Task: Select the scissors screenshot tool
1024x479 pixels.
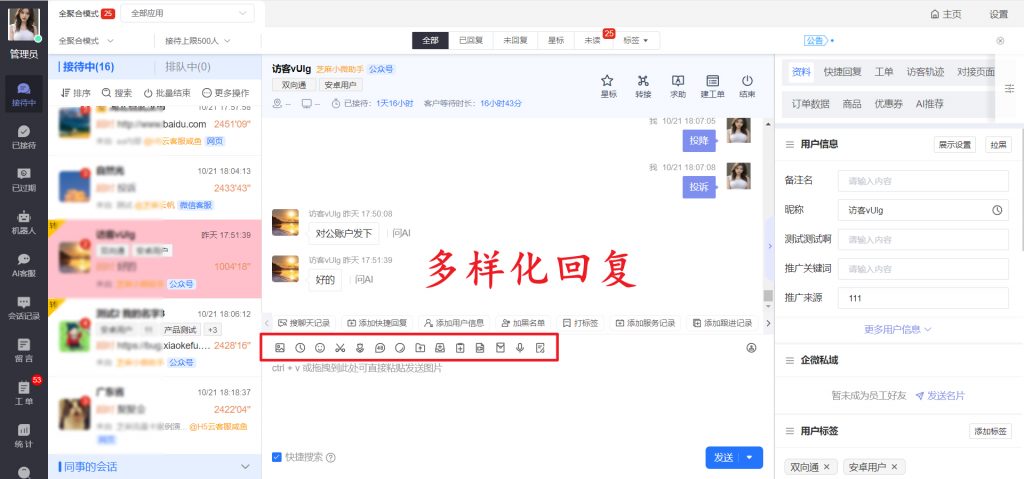Action: 340,348
